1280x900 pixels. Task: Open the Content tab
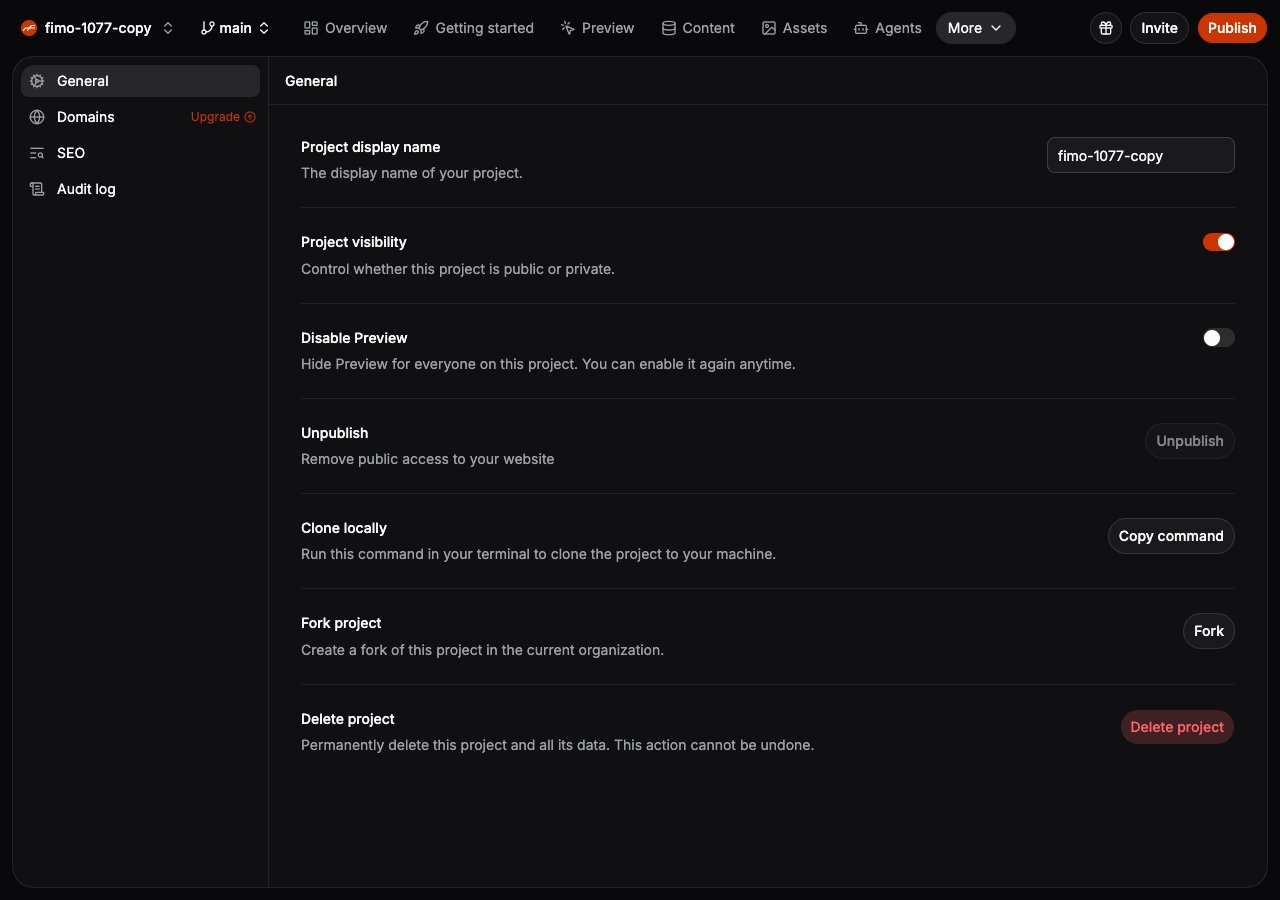698,28
